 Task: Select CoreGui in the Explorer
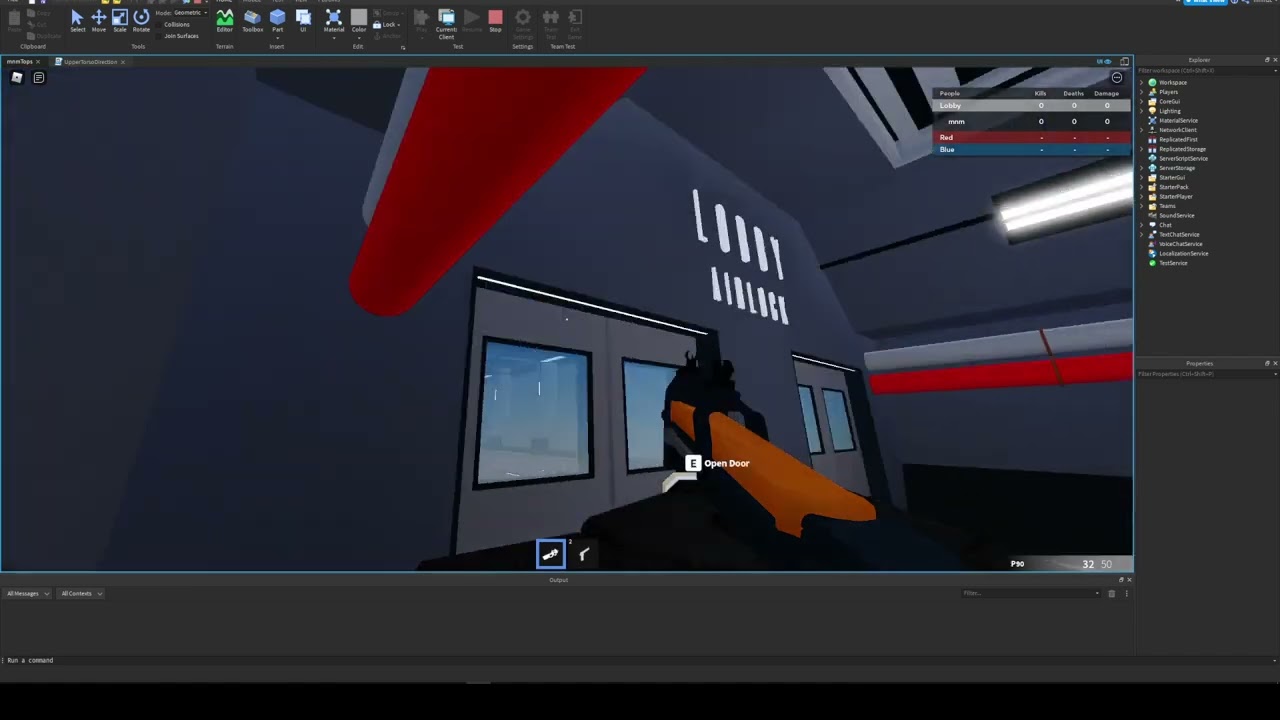click(1169, 101)
